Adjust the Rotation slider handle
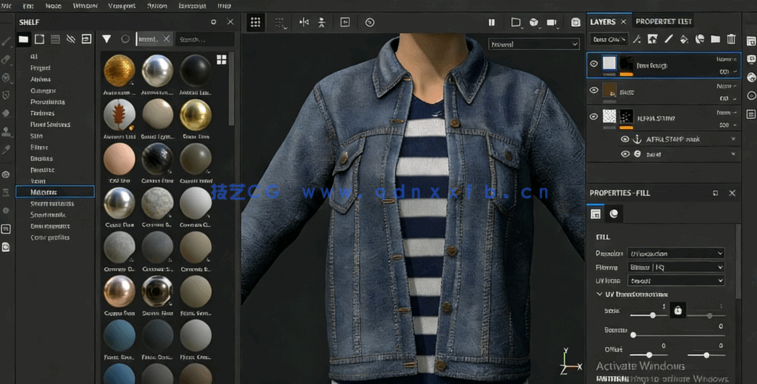This screenshot has width=757, height=384. (x=633, y=335)
